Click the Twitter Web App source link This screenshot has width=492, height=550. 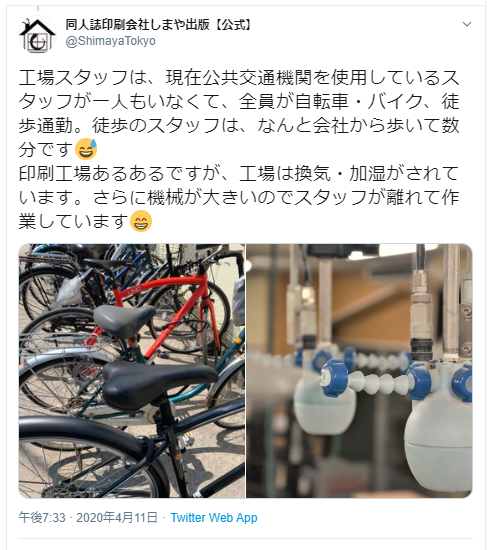(214, 518)
